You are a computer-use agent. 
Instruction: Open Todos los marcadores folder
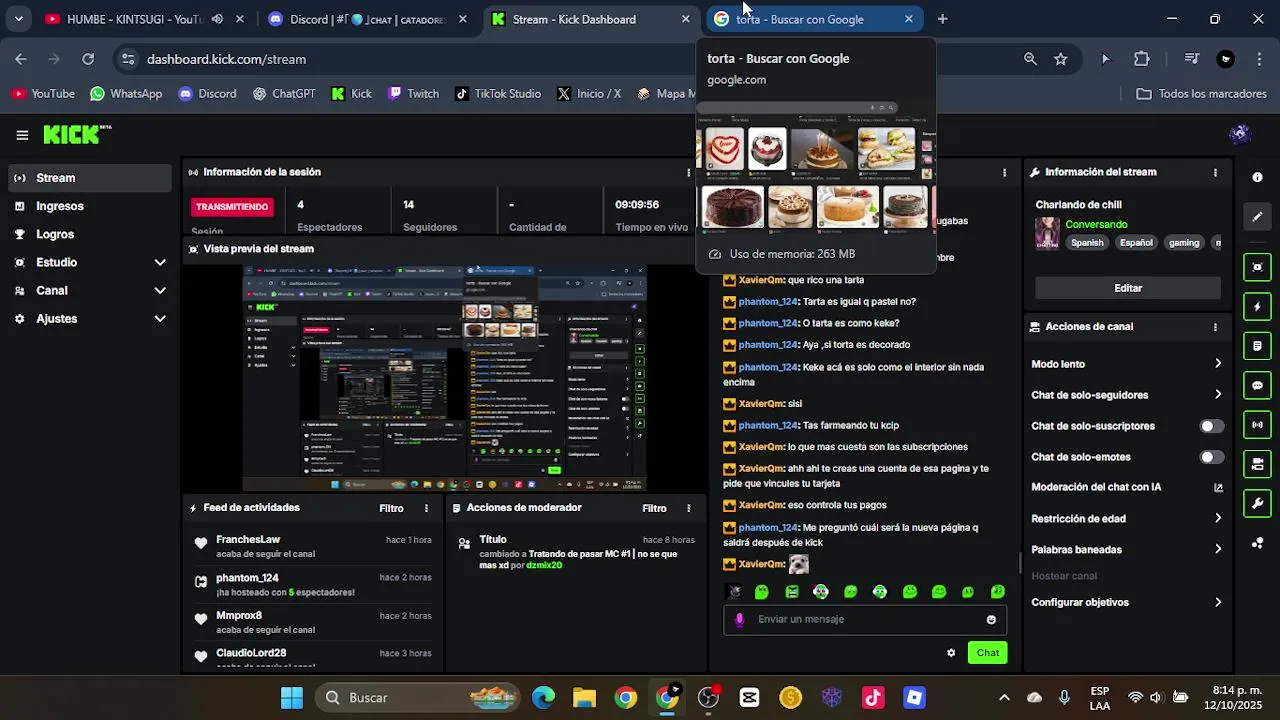click(x=1201, y=94)
